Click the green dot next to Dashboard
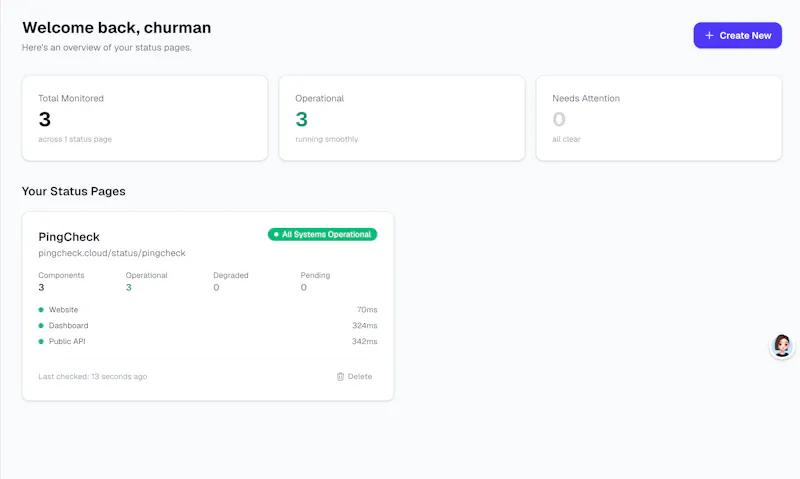Image resolution: width=800 pixels, height=479 pixels. coord(41,325)
